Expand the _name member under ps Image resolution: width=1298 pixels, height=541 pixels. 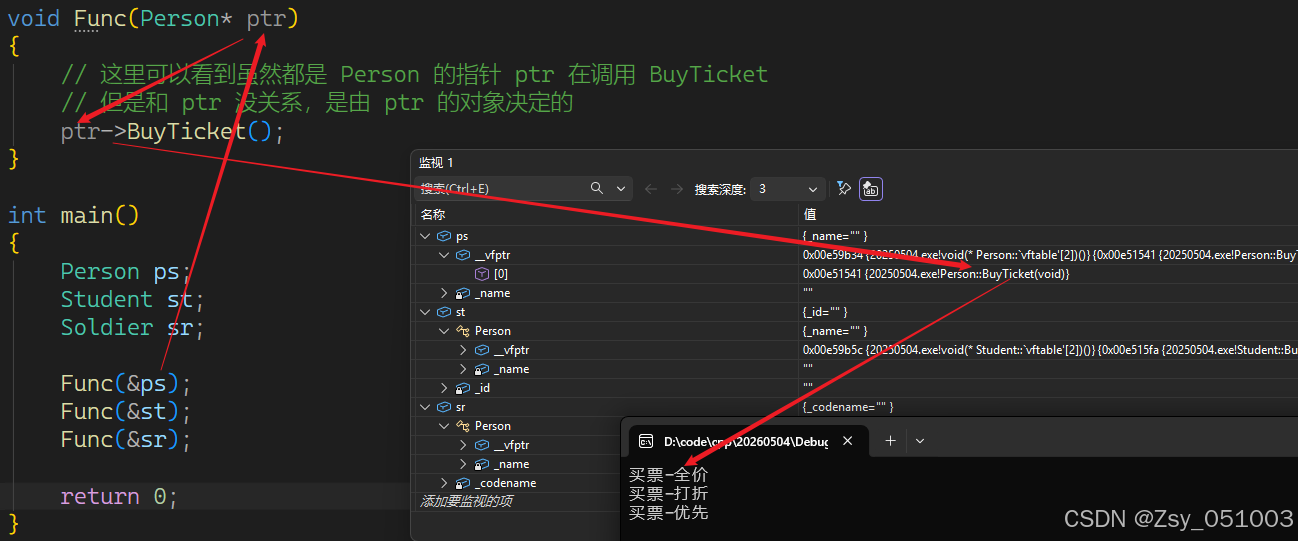click(445, 293)
